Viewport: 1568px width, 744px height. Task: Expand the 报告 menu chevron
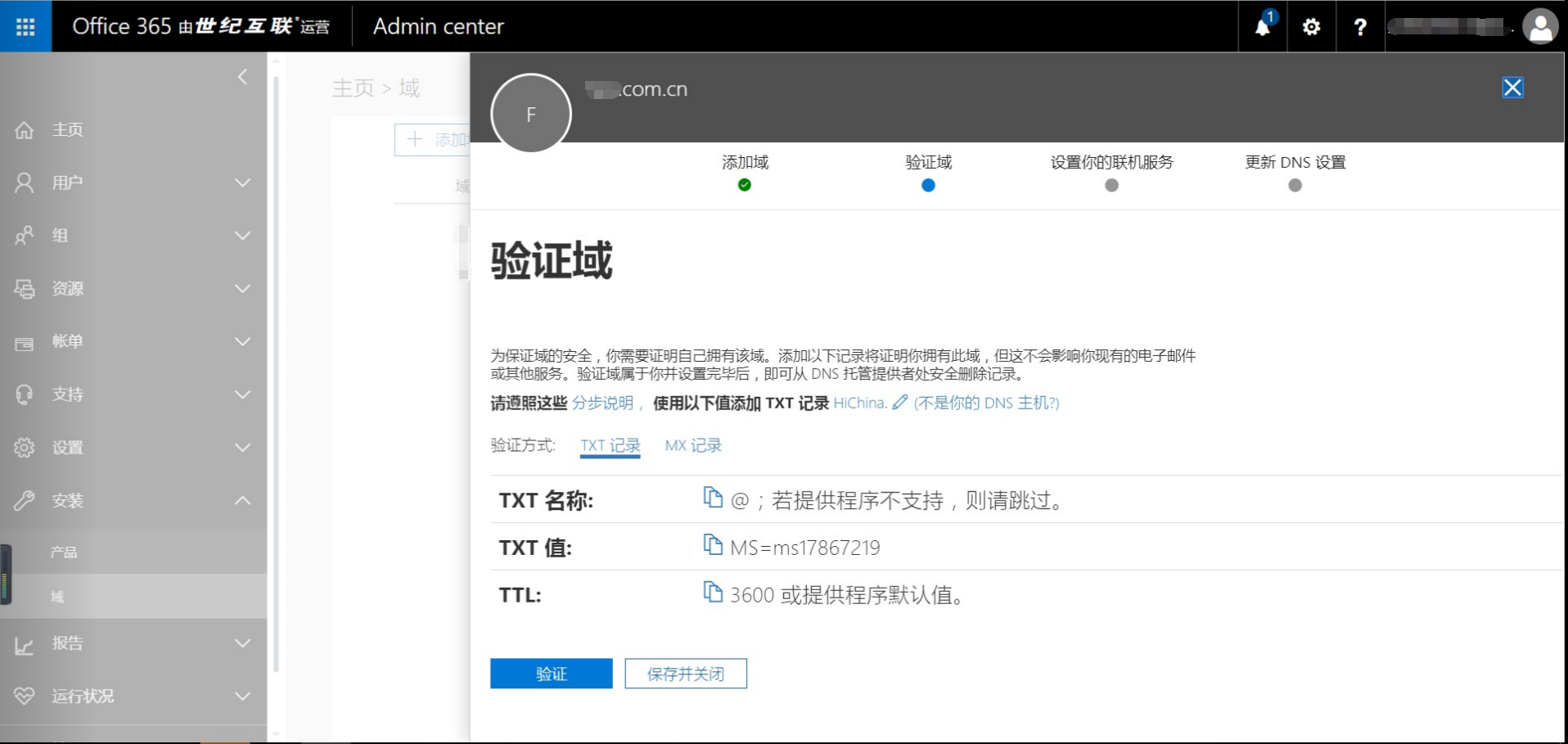click(242, 643)
